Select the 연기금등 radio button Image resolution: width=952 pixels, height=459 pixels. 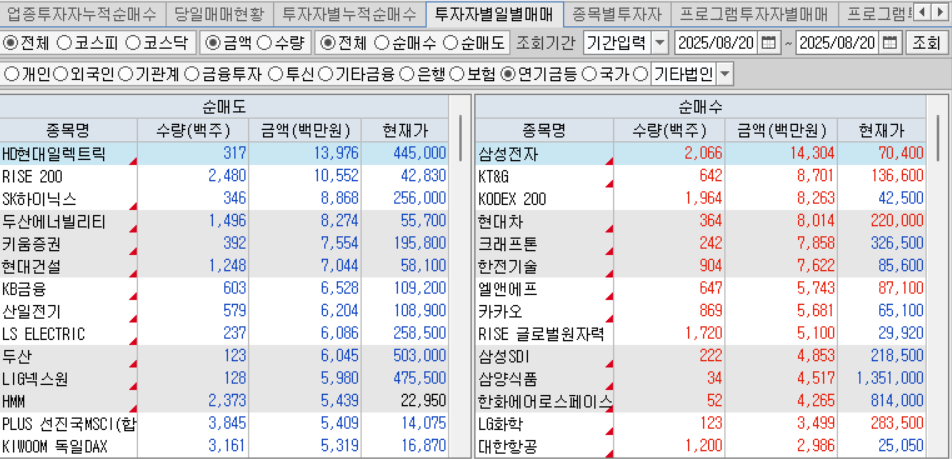(x=508, y=75)
